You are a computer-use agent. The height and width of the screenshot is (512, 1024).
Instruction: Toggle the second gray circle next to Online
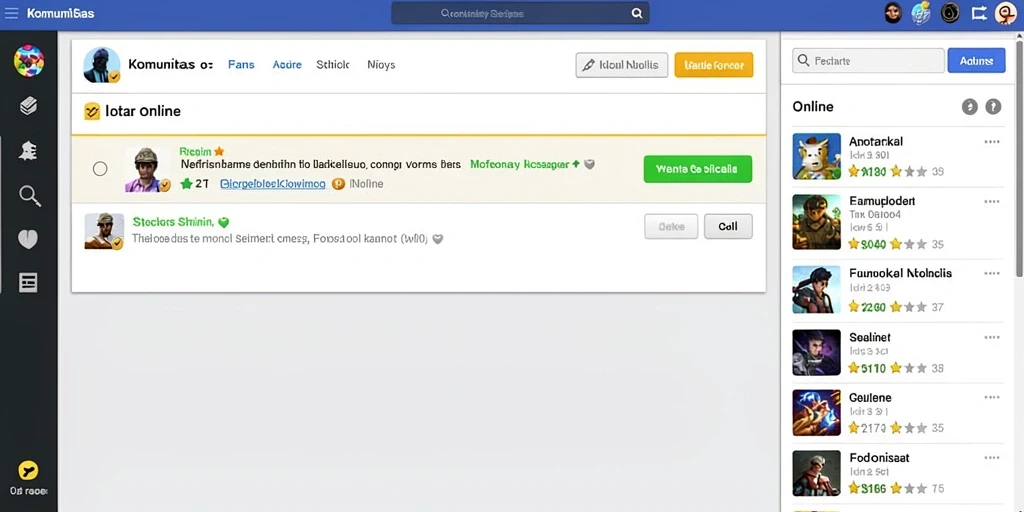(993, 107)
